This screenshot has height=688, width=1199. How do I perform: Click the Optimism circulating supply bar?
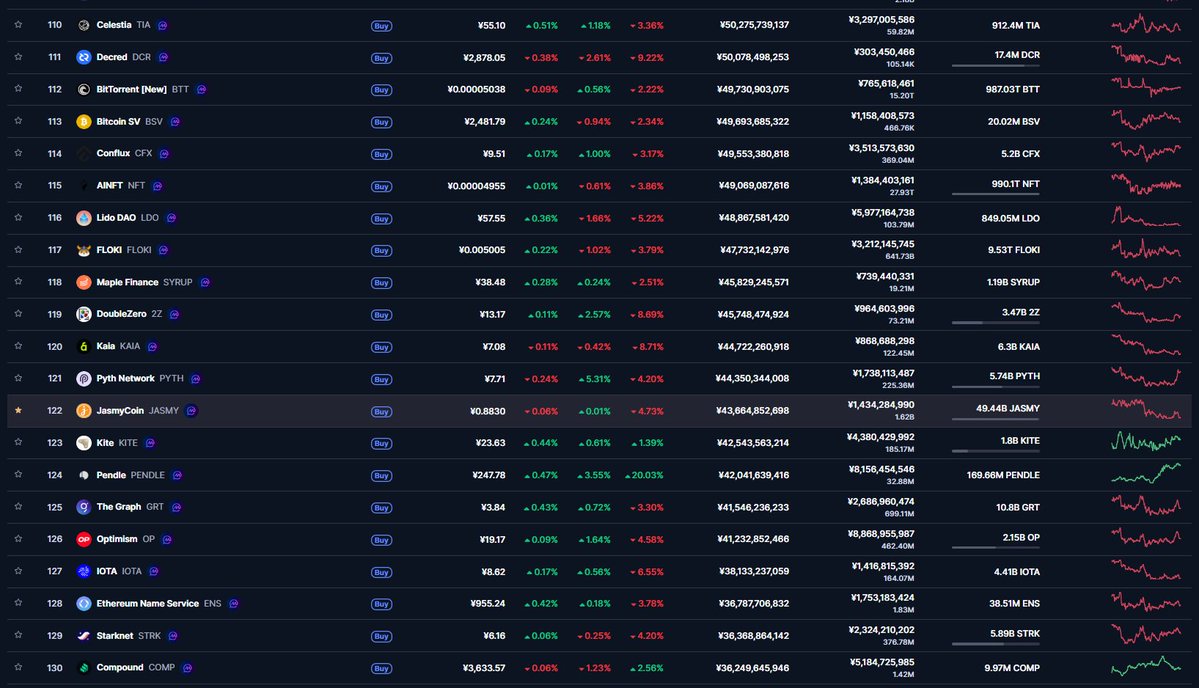(996, 547)
